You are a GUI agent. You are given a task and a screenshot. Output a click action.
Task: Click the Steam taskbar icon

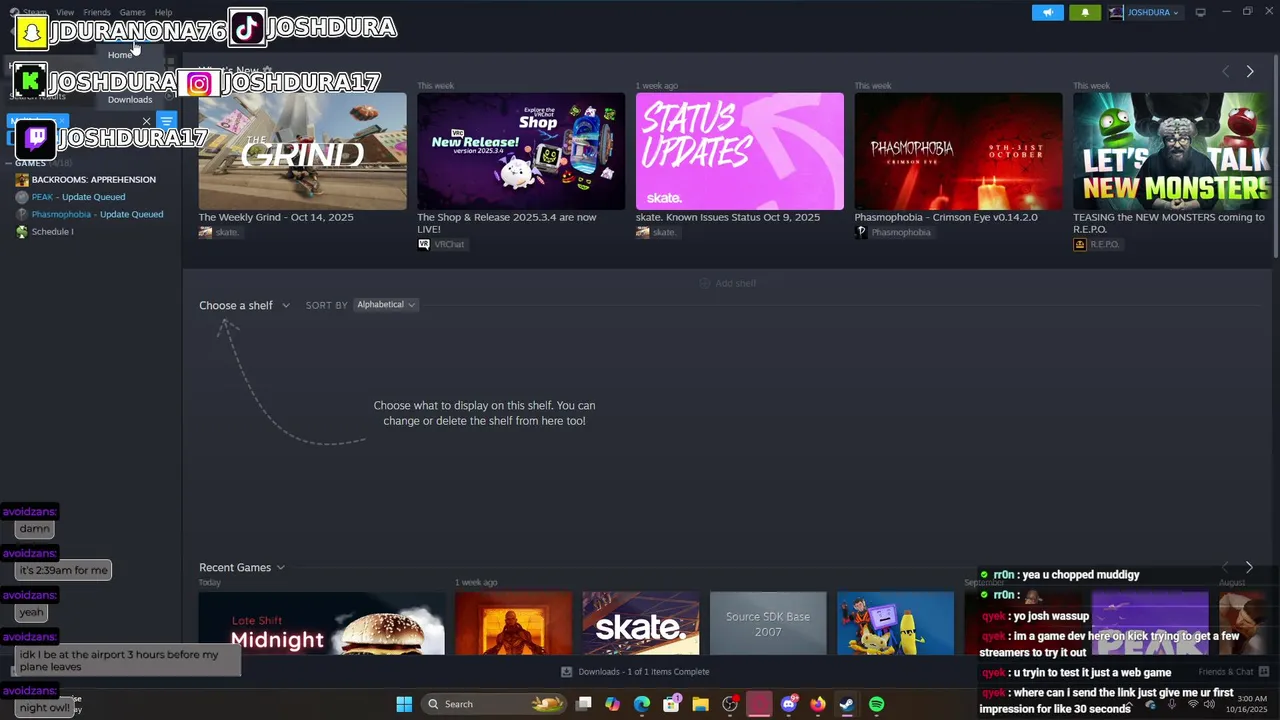click(x=847, y=704)
